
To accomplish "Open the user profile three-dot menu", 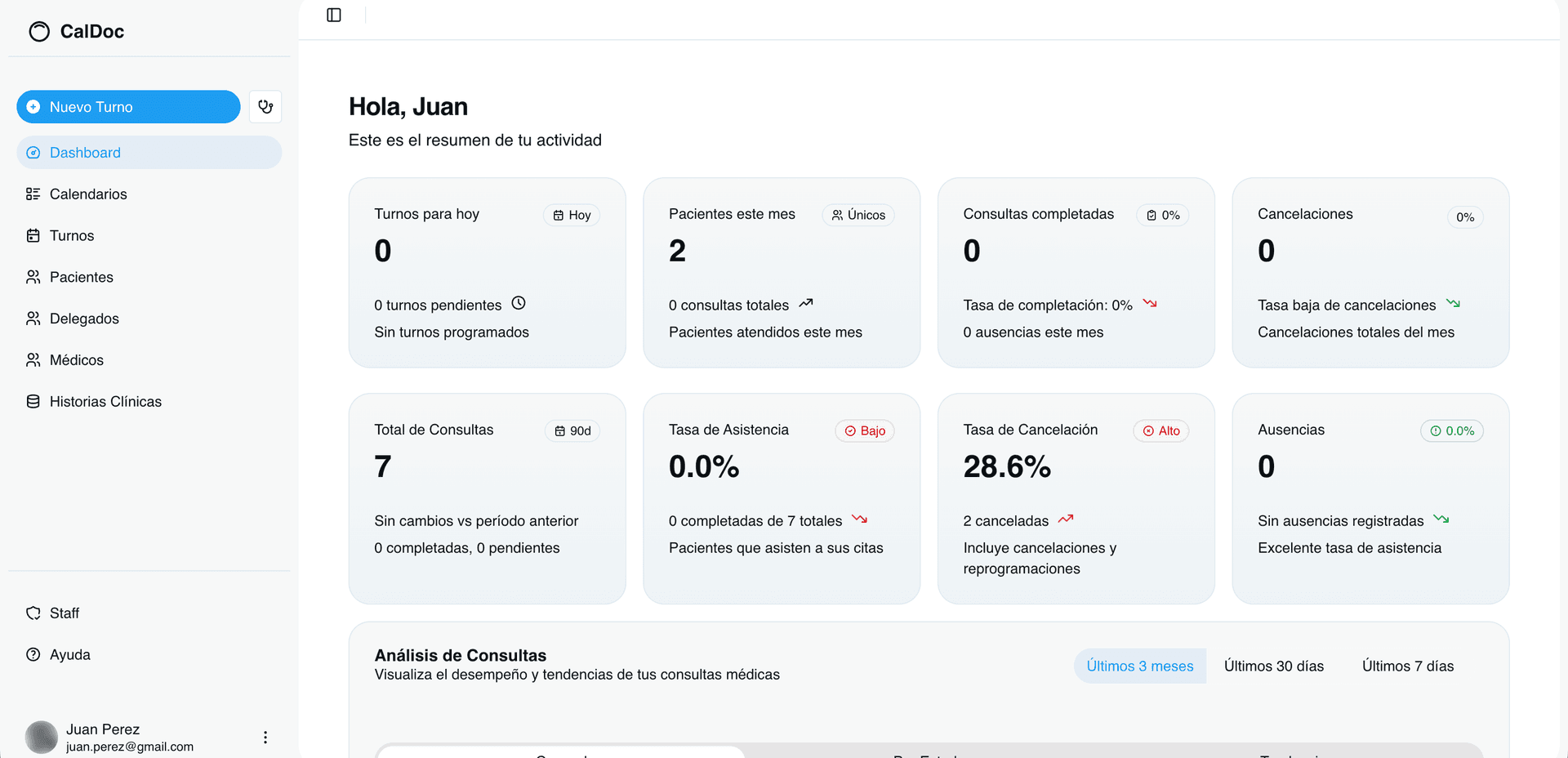I will tap(265, 736).
